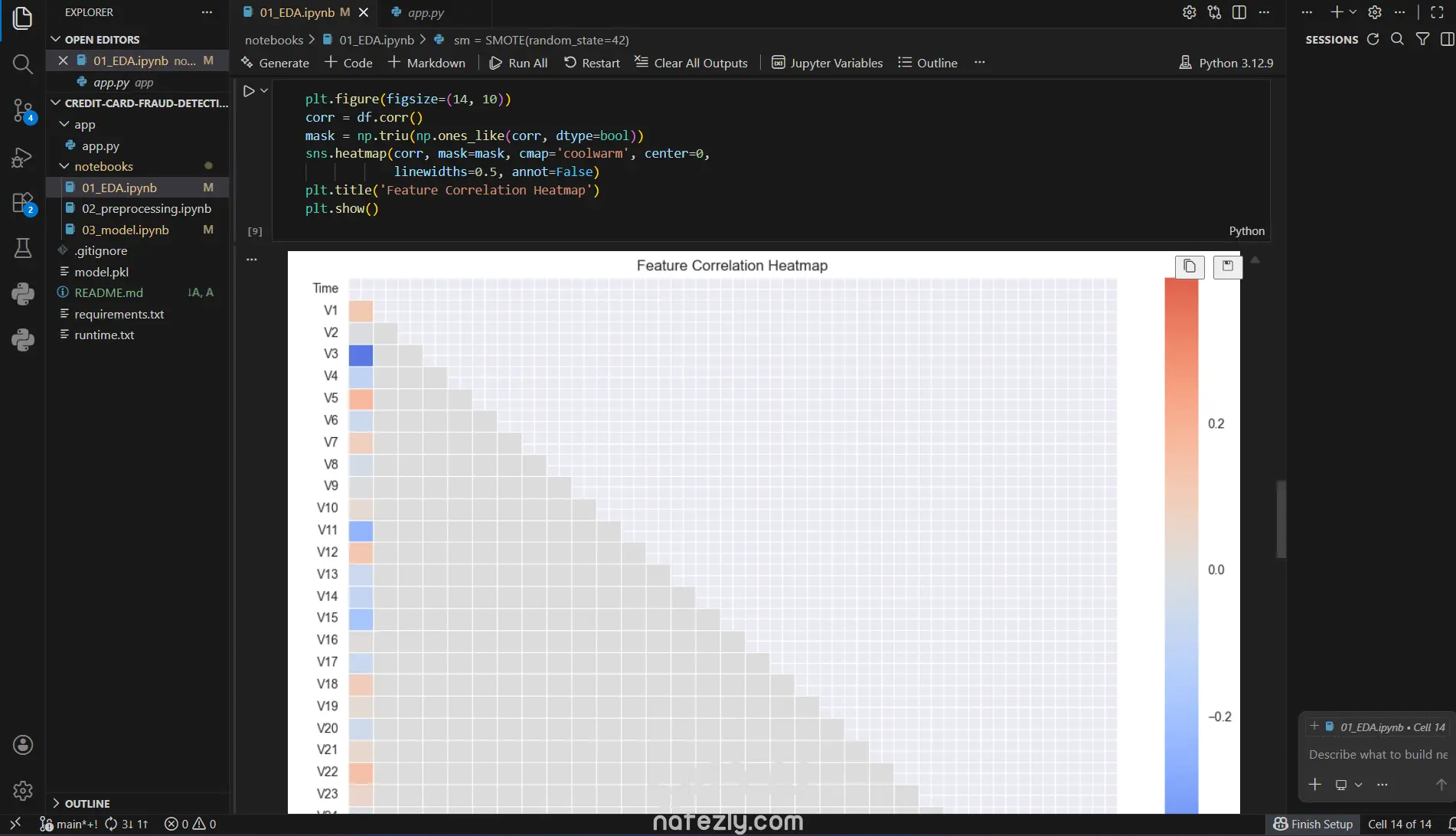Restart the notebook kernel
1456x836 pixels.
592,63
